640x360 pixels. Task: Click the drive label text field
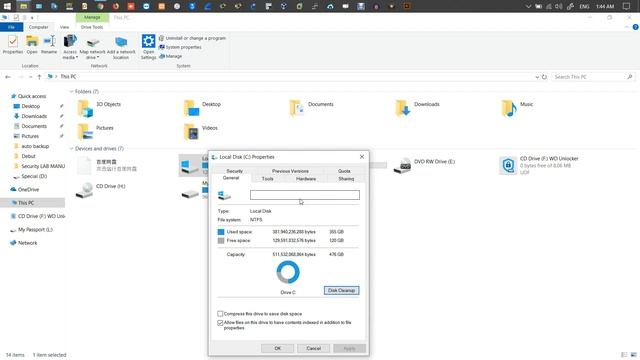305,195
